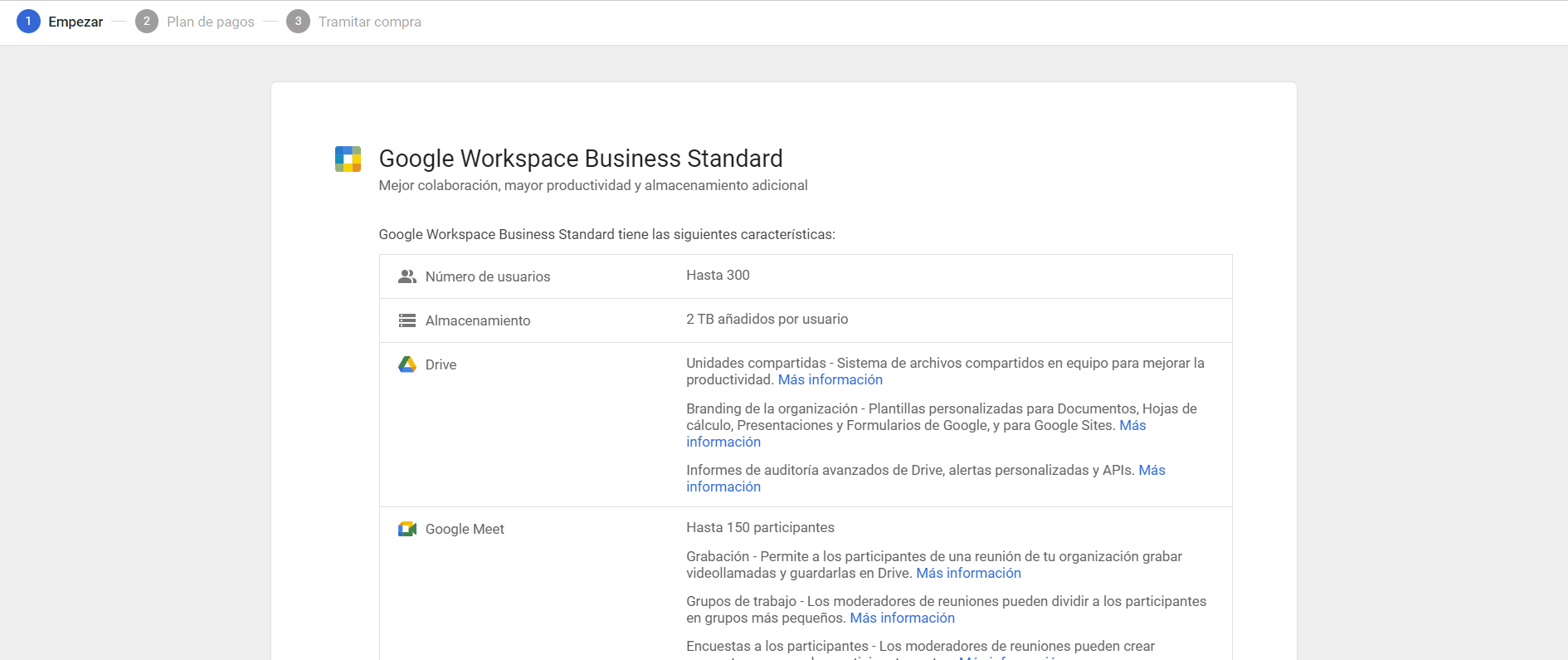The image size is (1568, 660).
Task: Select step 3 circle for Tramitar compra
Action: 298,22
